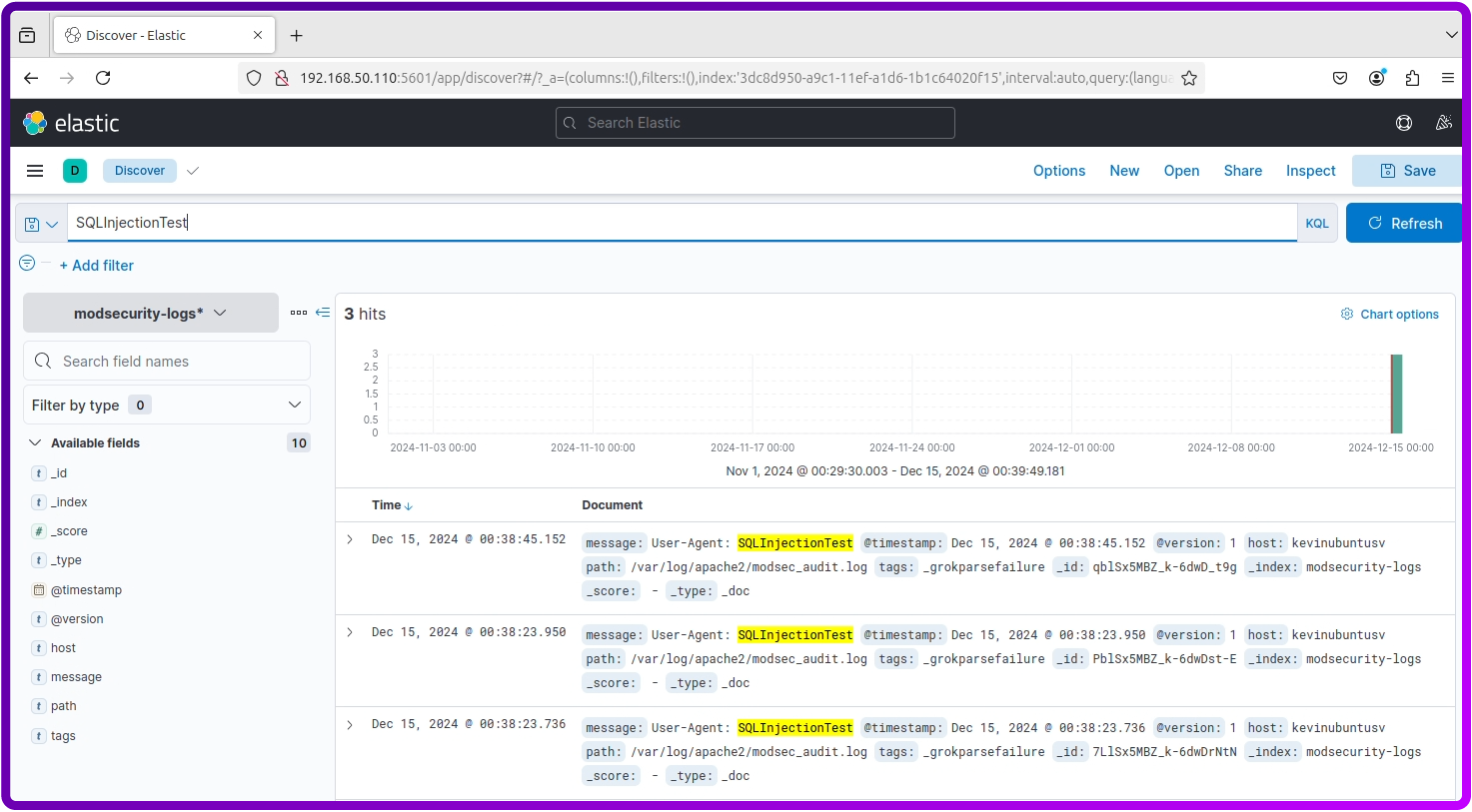Open a saved search
Screen dimensions: 1472x812
click(1181, 171)
